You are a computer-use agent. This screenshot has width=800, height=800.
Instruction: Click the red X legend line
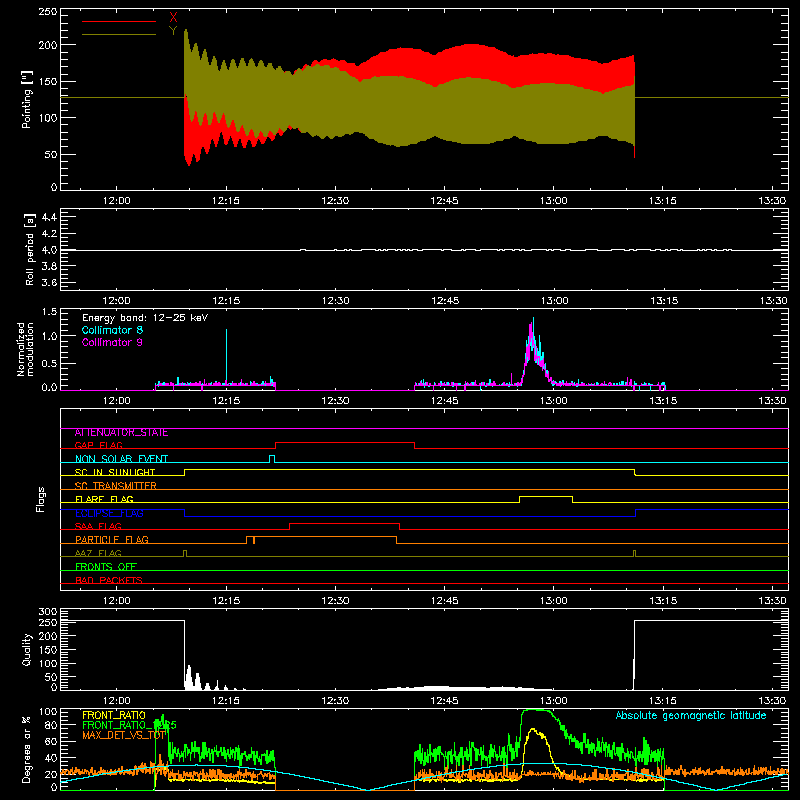[119, 21]
